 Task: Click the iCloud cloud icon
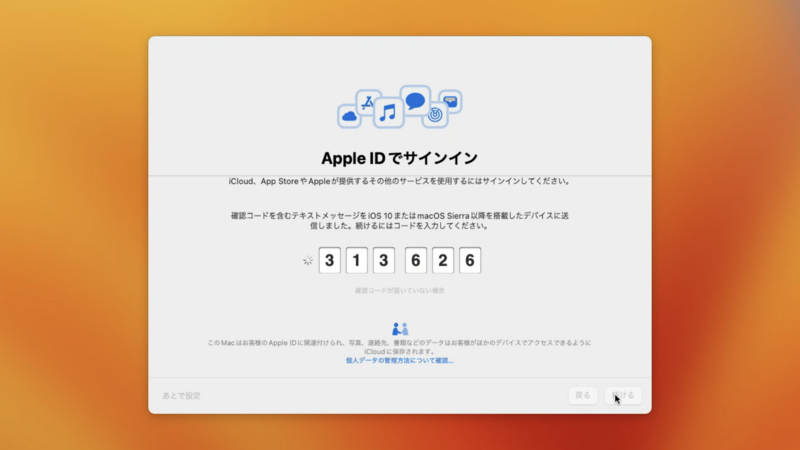[349, 116]
